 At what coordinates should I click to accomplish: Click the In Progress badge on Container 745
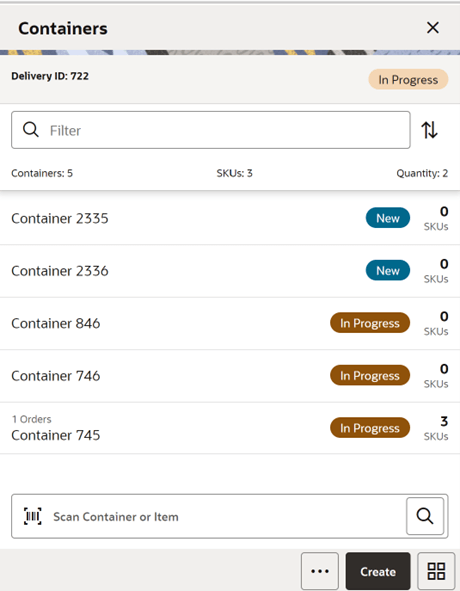(x=370, y=428)
